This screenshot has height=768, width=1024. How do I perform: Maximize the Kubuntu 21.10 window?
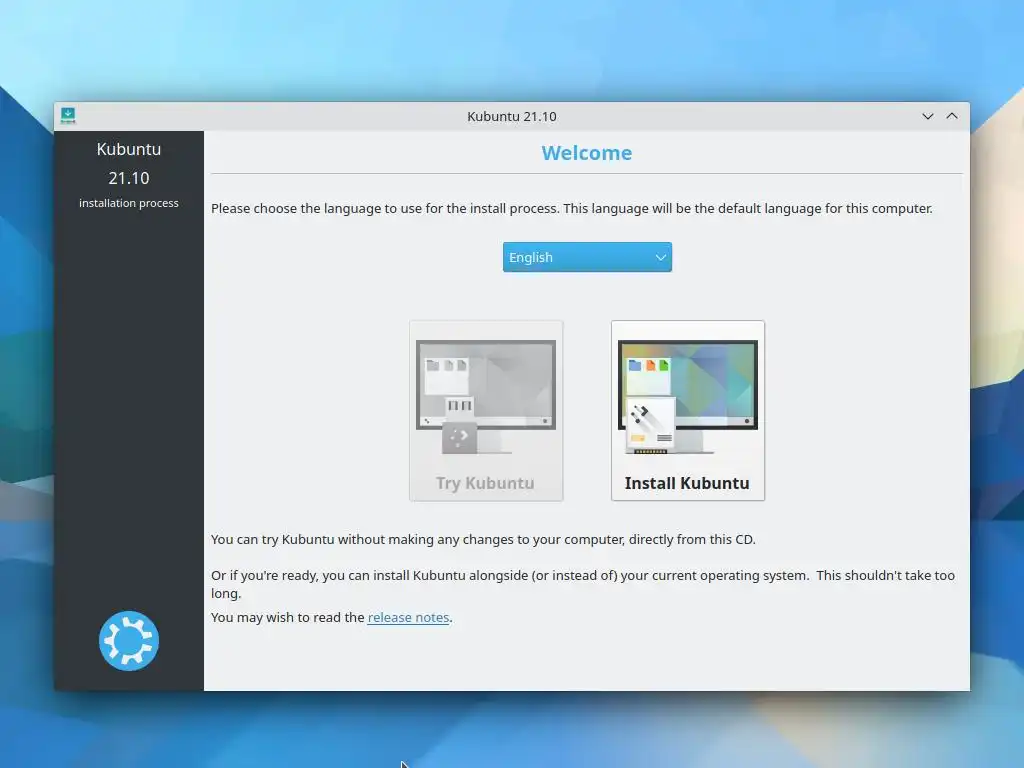pos(952,116)
